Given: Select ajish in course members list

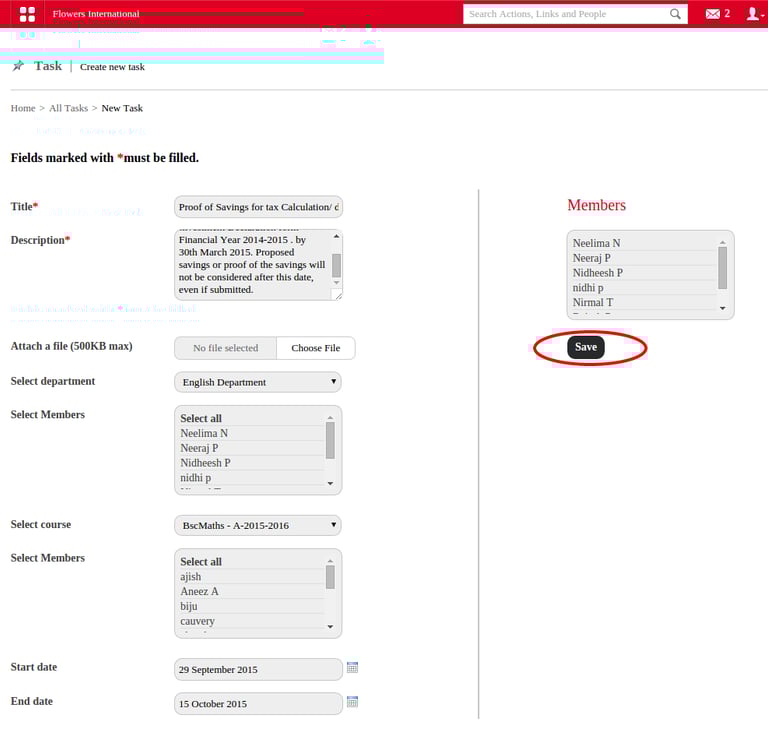Looking at the screenshot, I should [252, 577].
